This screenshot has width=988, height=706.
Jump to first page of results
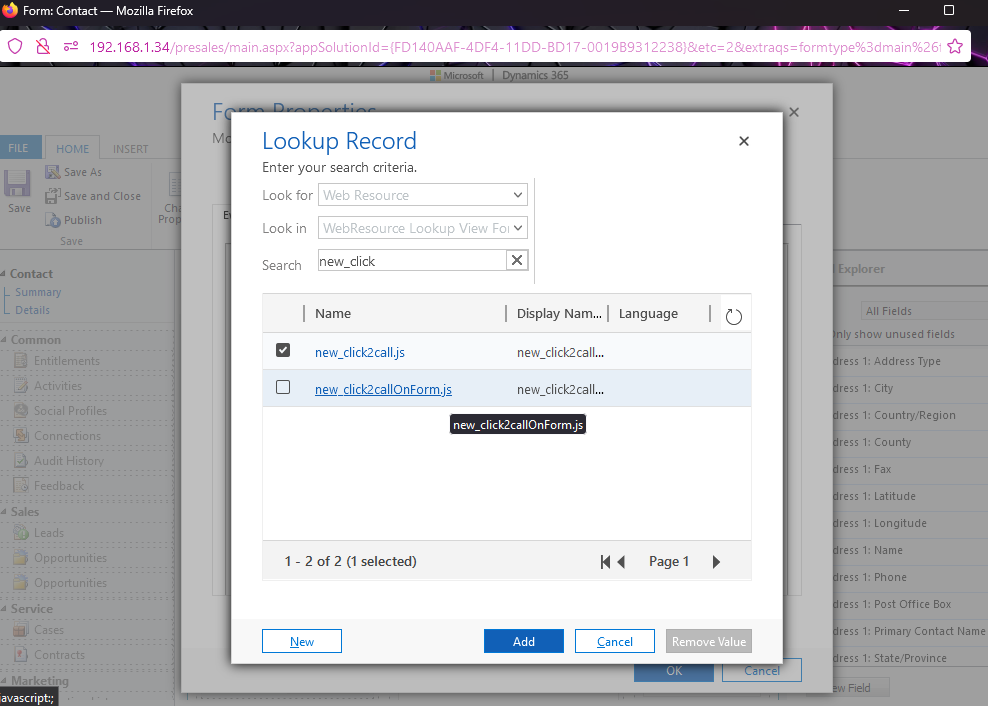pos(605,562)
